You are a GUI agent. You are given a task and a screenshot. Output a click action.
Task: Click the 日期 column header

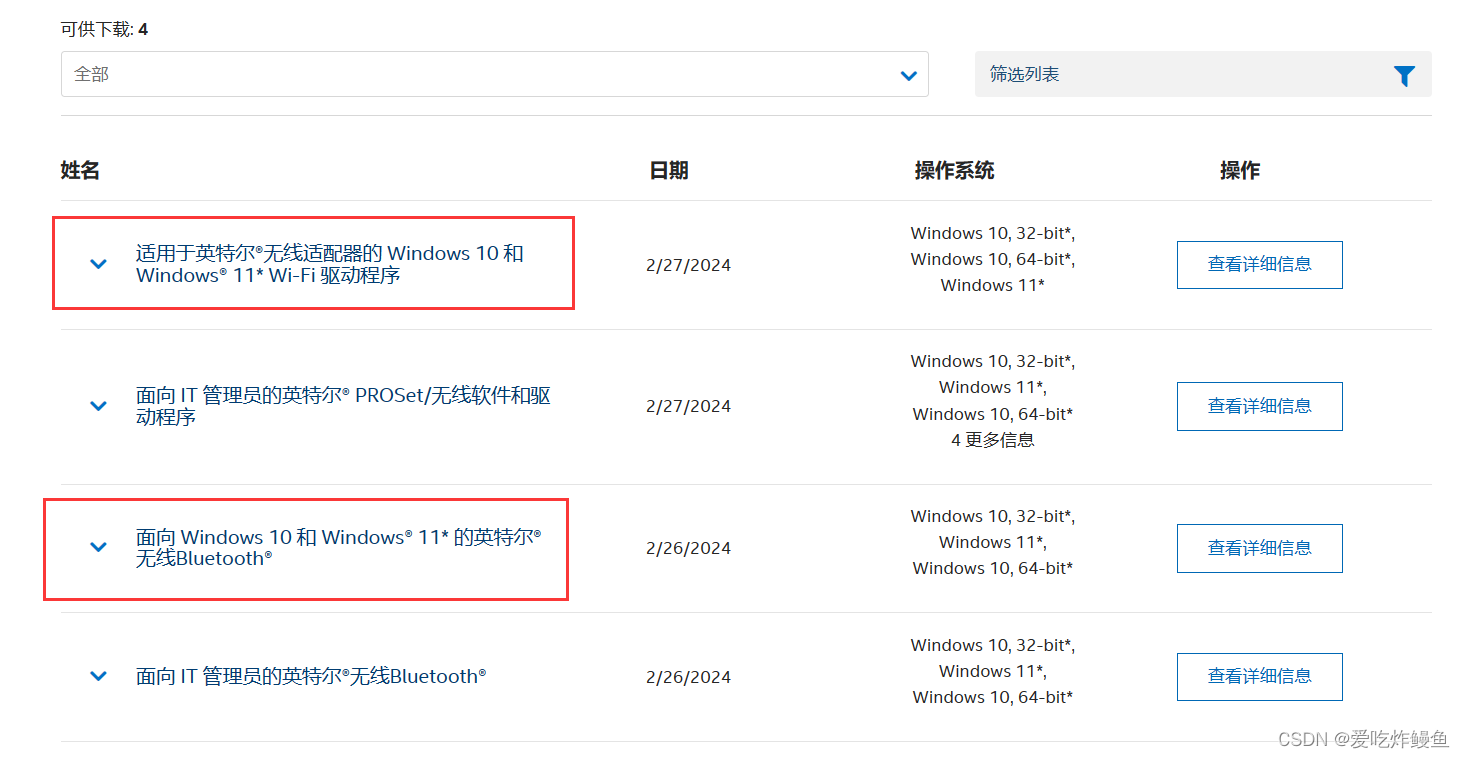click(x=669, y=170)
